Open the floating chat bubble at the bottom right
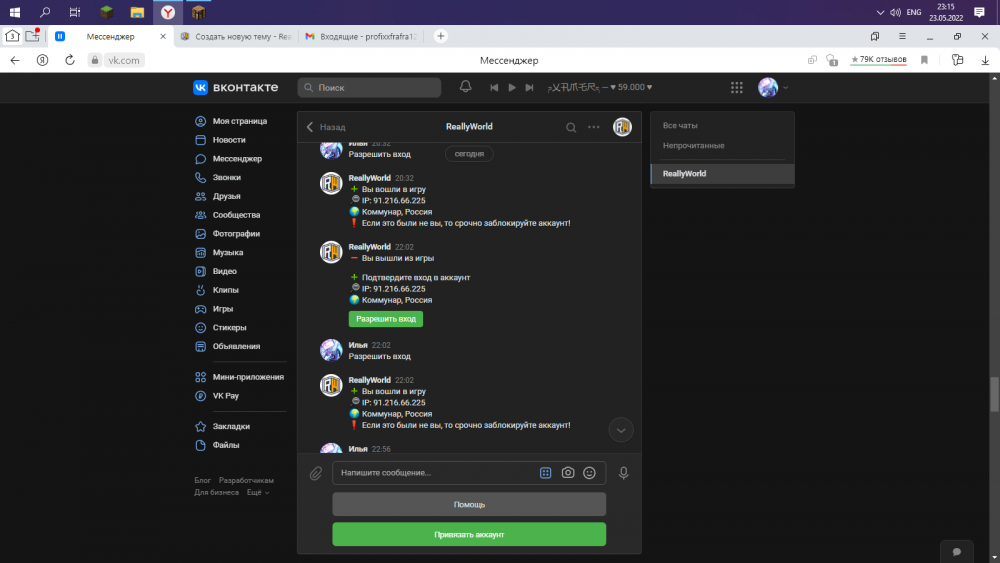Screen dimensions: 1000x563 957,552
